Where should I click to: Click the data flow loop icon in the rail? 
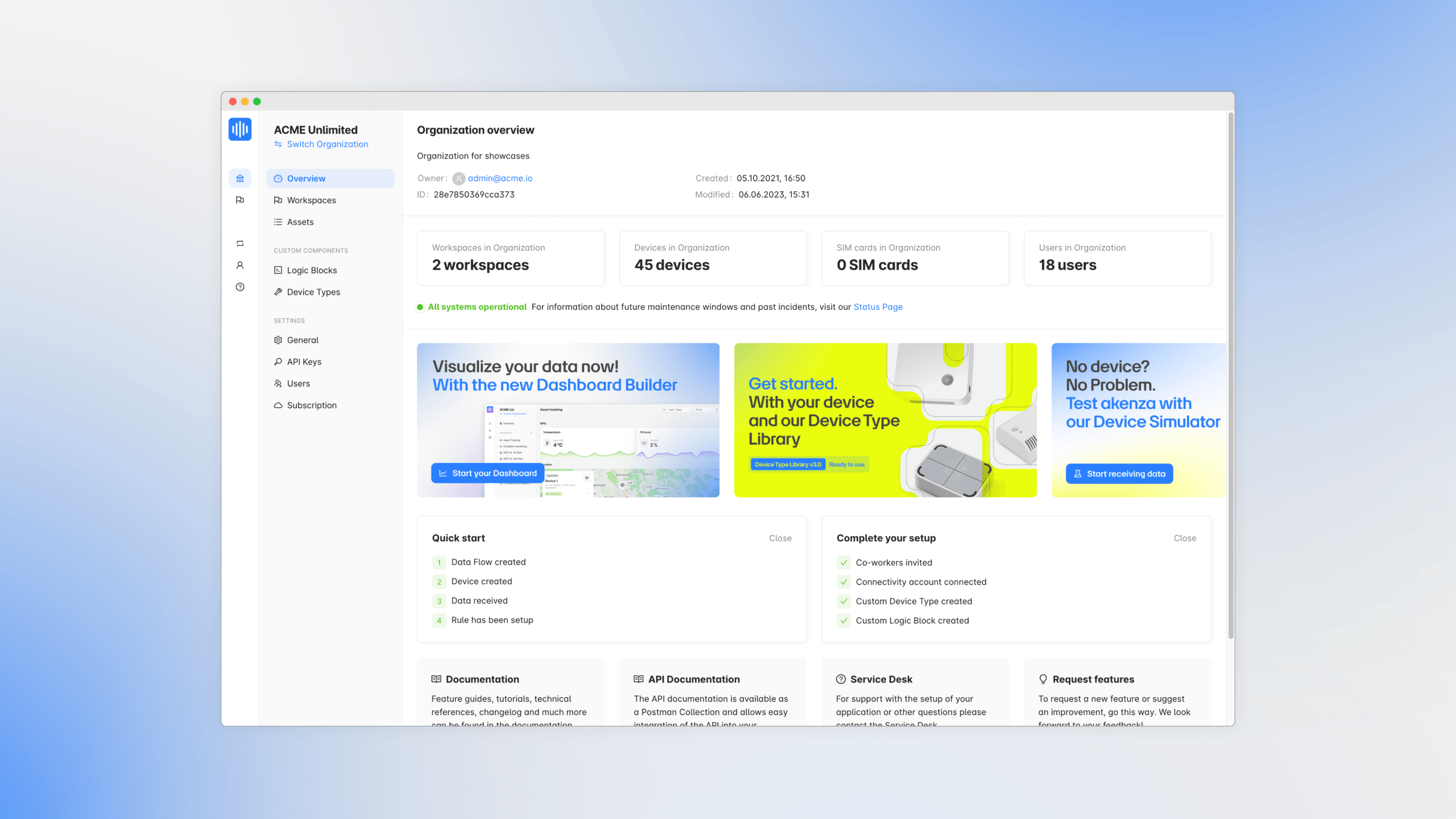pyautogui.click(x=239, y=243)
